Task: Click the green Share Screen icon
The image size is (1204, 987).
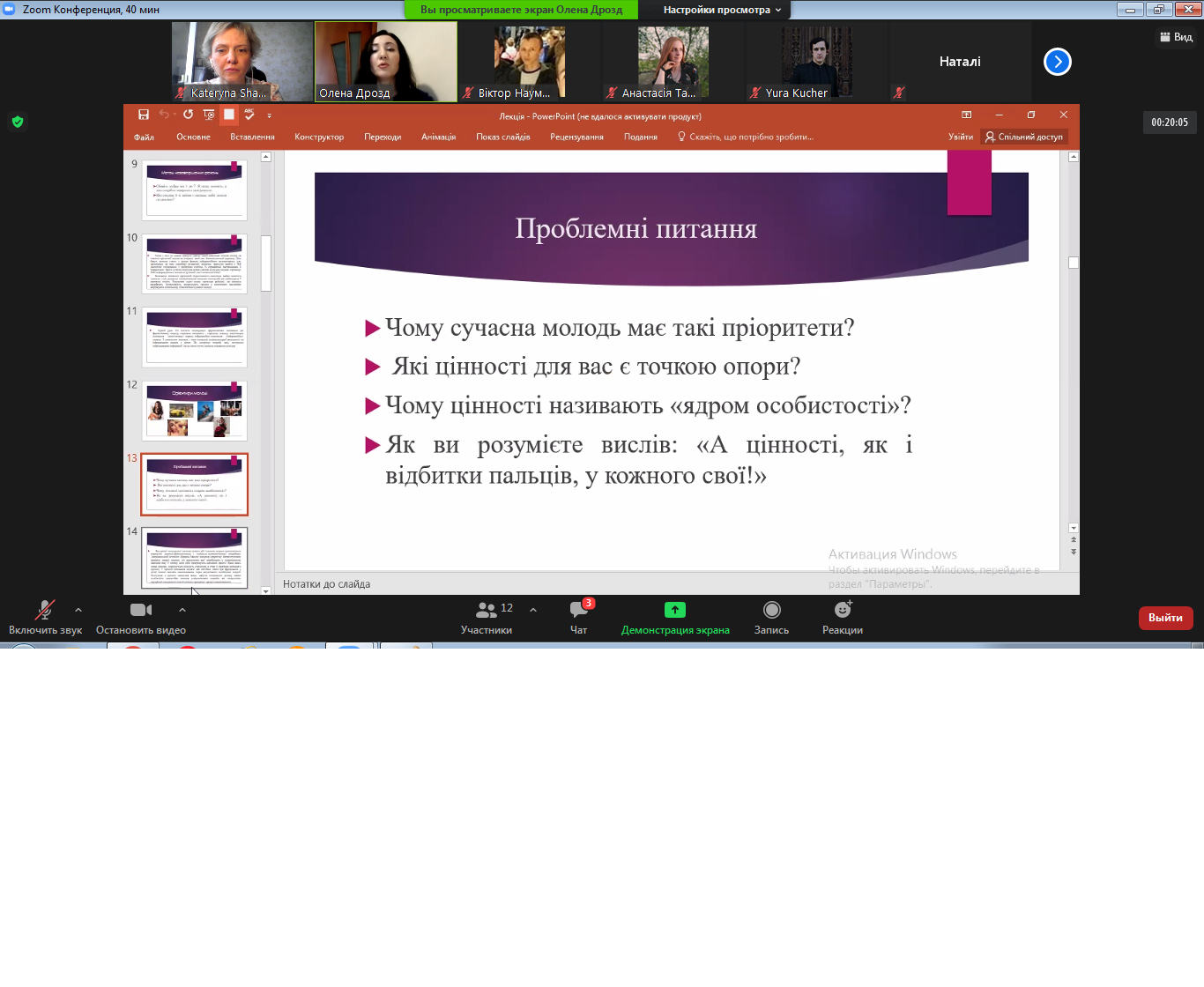Action: click(x=675, y=610)
